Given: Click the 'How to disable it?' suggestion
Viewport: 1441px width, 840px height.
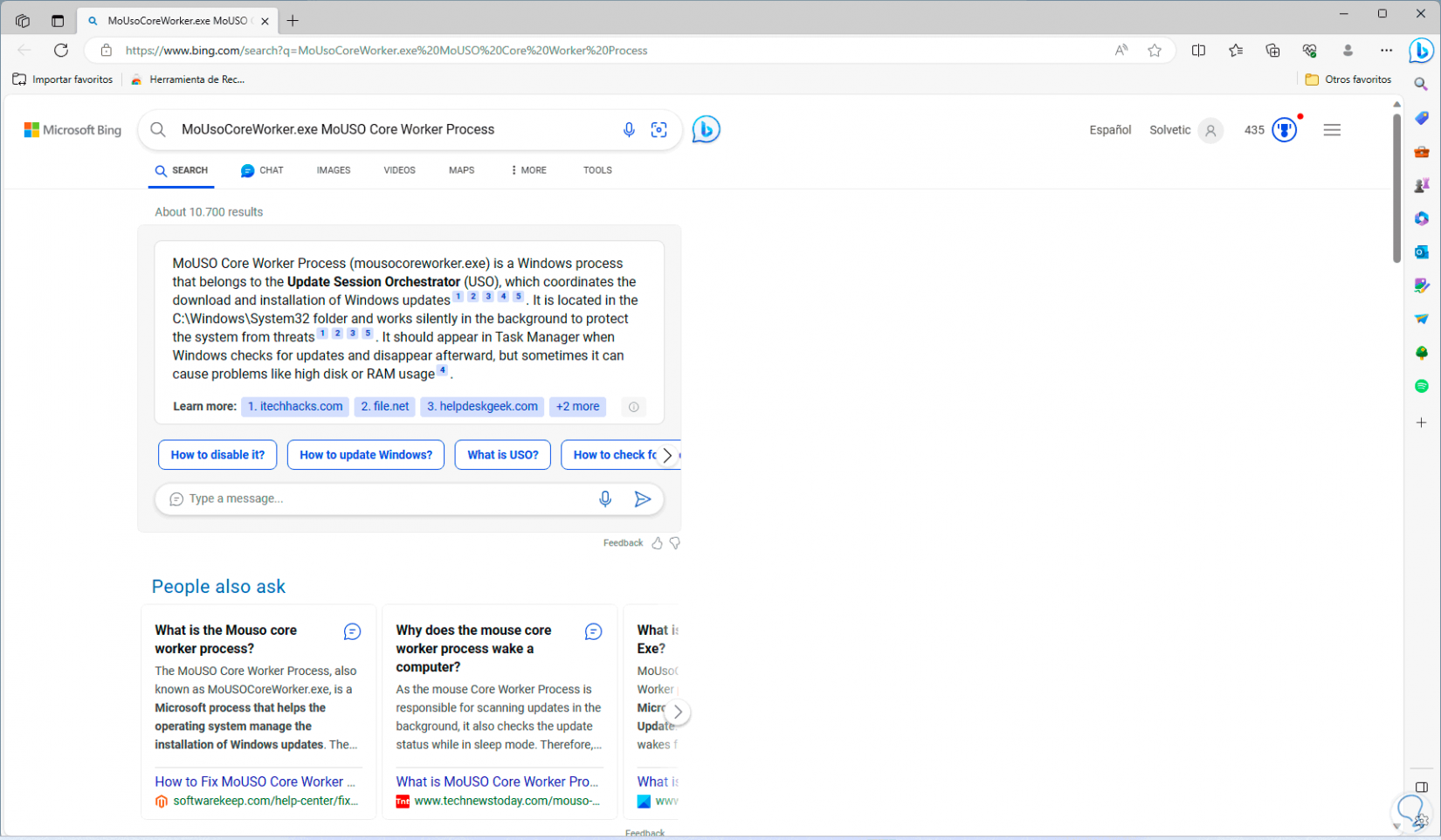Looking at the screenshot, I should pos(217,455).
